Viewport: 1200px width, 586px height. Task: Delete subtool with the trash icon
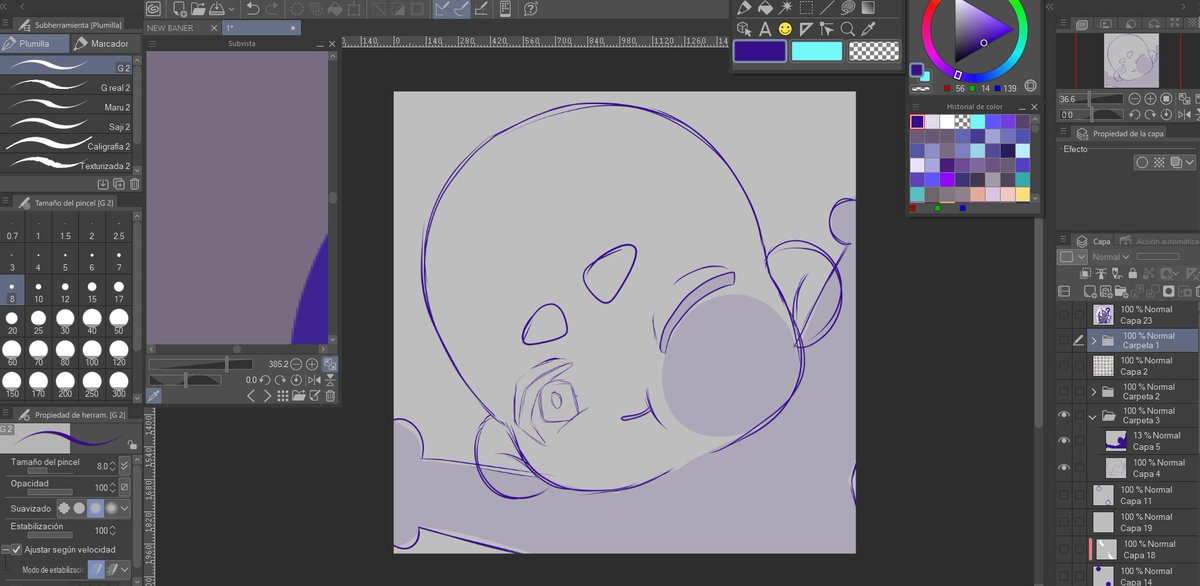click(134, 184)
